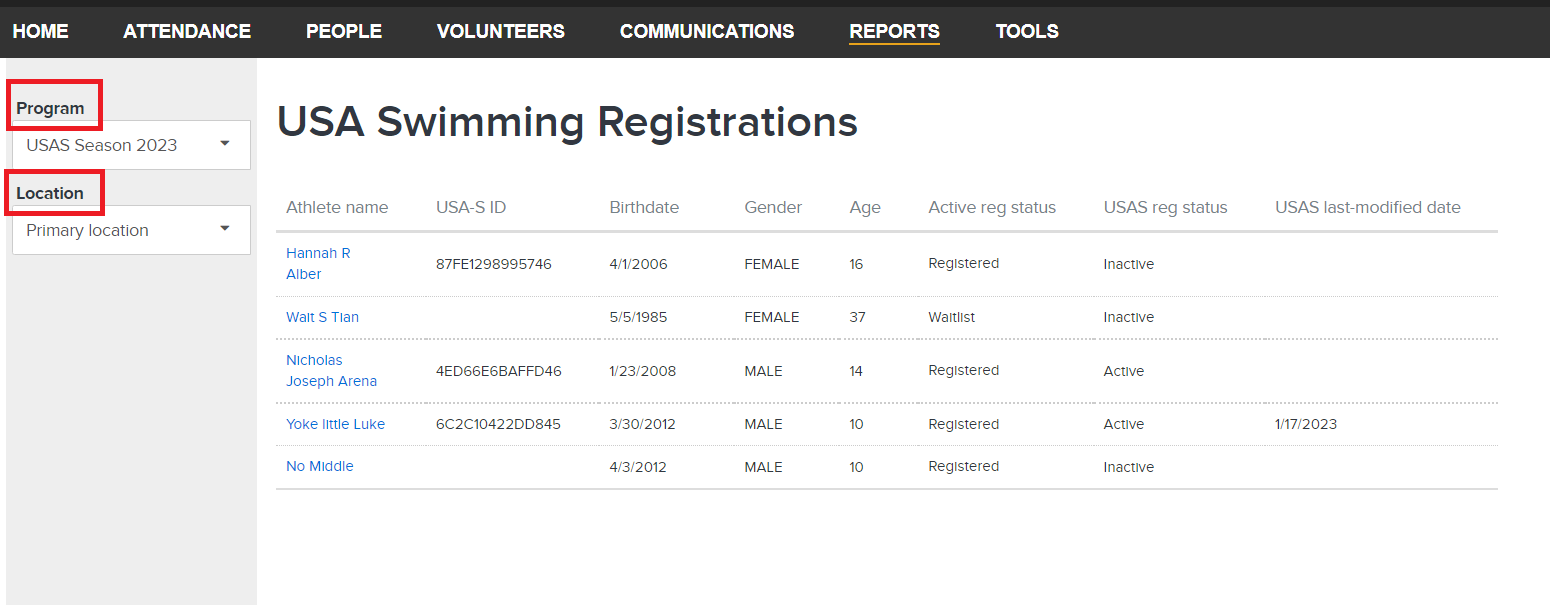Select the USA-S ID 6C2C10422DD845
Image resolution: width=1550 pixels, height=605 pixels.
[498, 424]
